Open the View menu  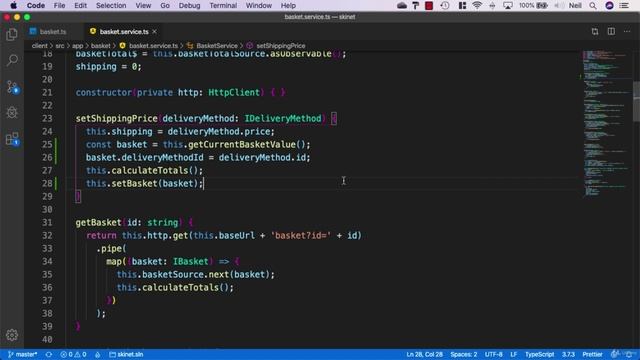tap(143, 5)
